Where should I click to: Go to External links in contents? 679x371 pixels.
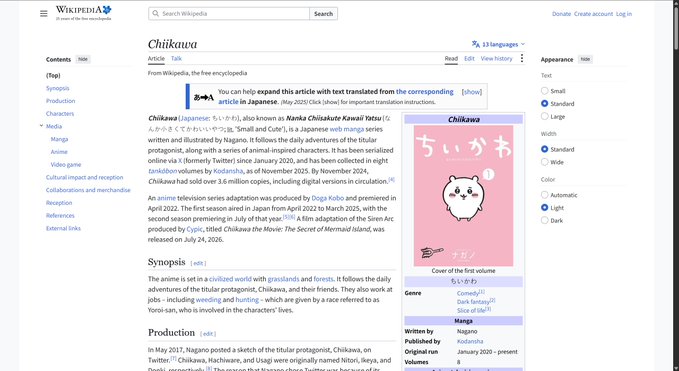(x=63, y=228)
